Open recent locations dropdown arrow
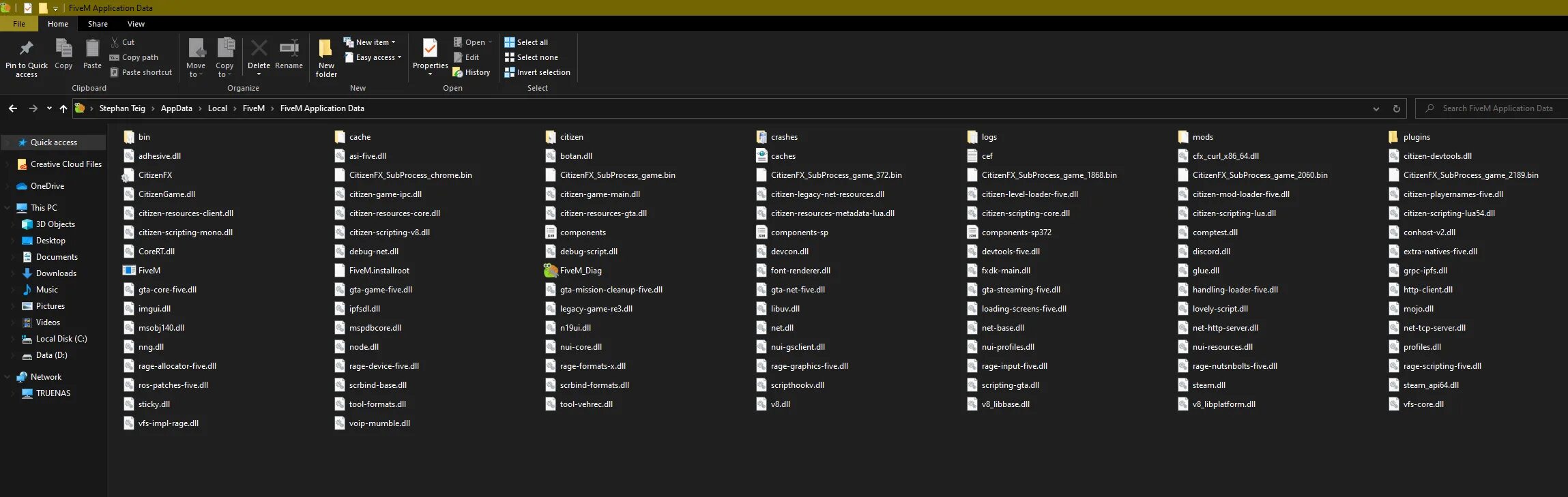This screenshot has height=497, width=1568. 49,108
